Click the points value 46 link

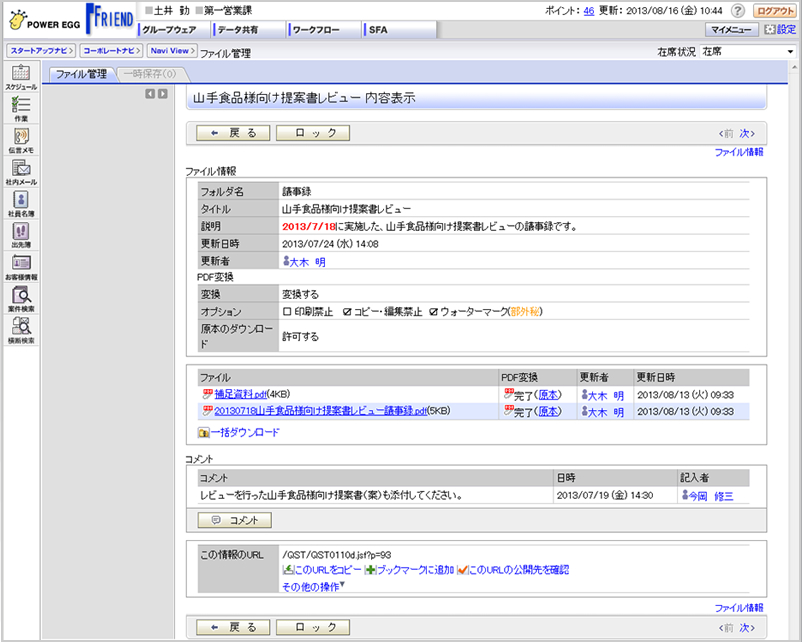[x=589, y=11]
